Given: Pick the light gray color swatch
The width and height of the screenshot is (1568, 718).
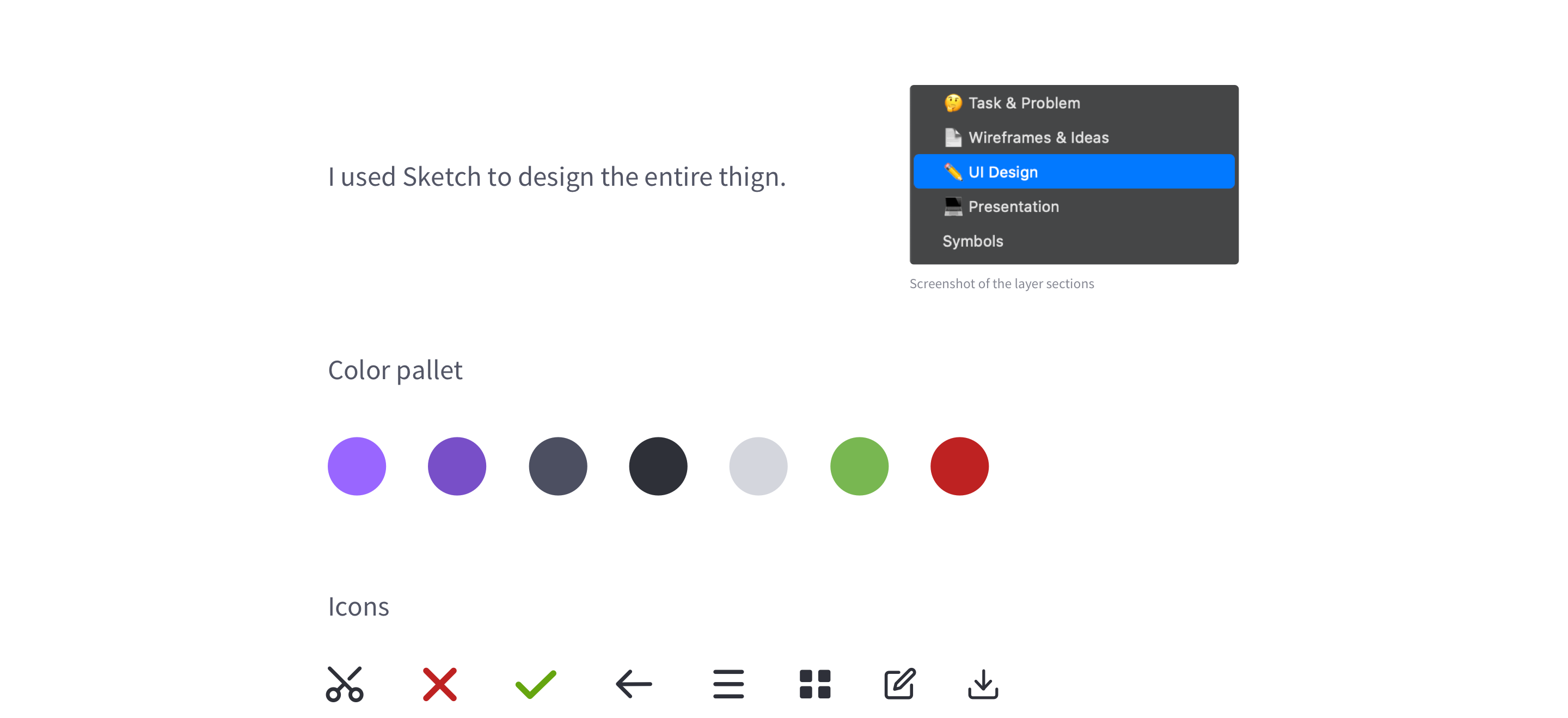Looking at the screenshot, I should 758,466.
